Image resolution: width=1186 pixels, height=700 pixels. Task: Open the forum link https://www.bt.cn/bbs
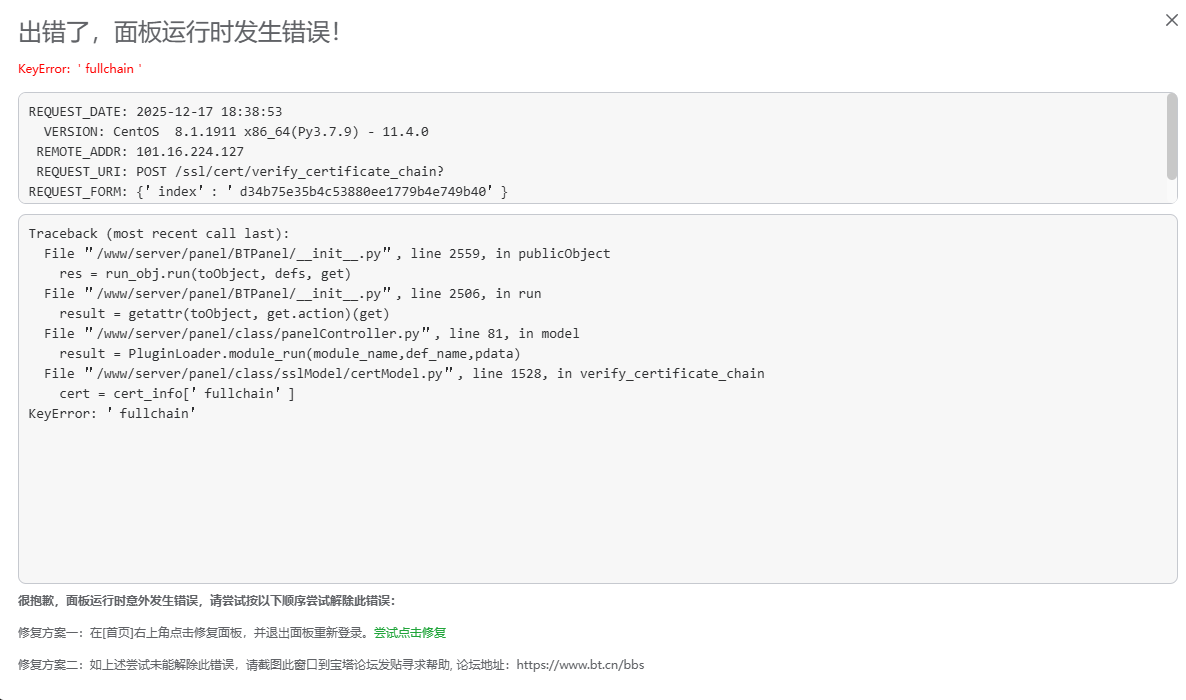[x=581, y=664]
